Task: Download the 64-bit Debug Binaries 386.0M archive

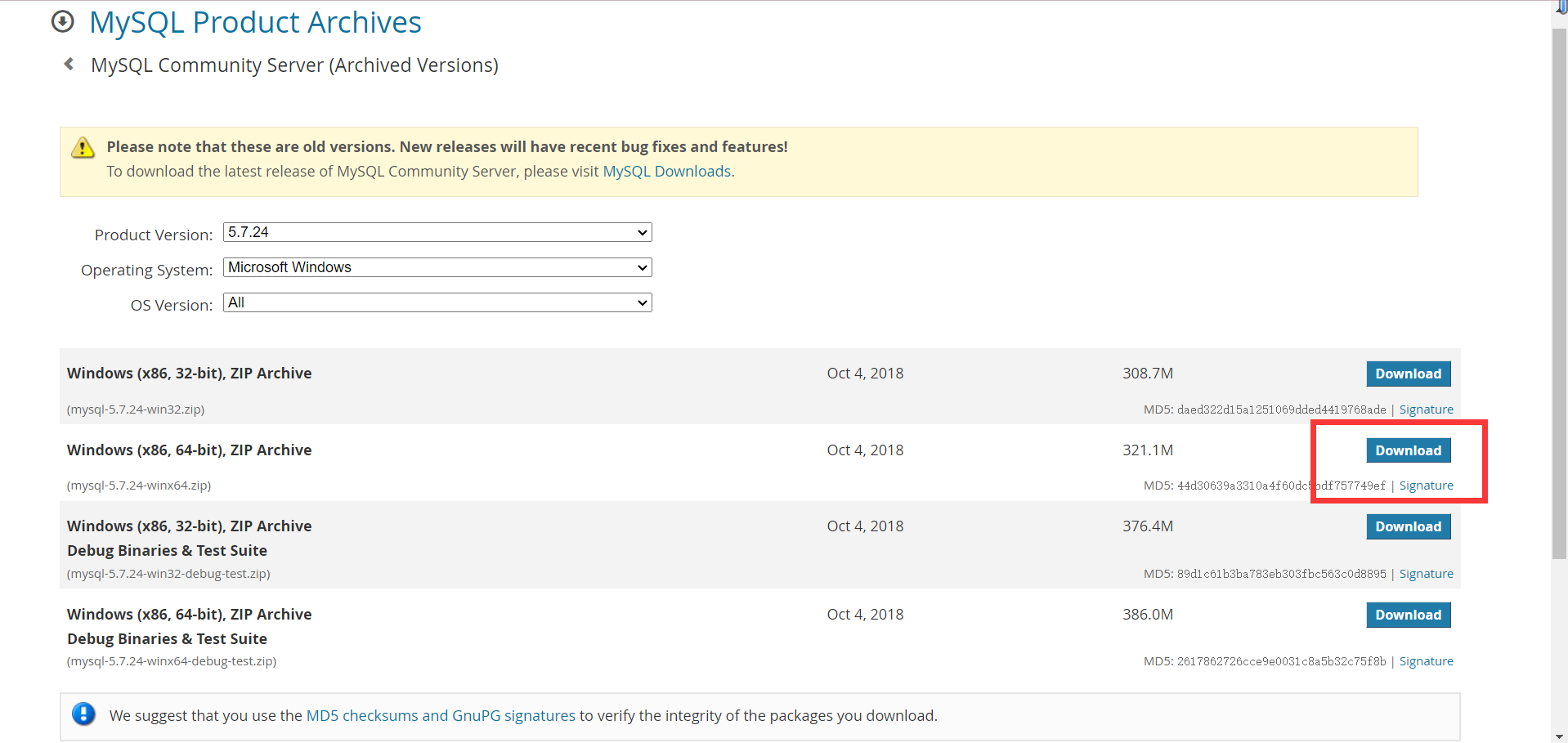Action: tap(1409, 615)
